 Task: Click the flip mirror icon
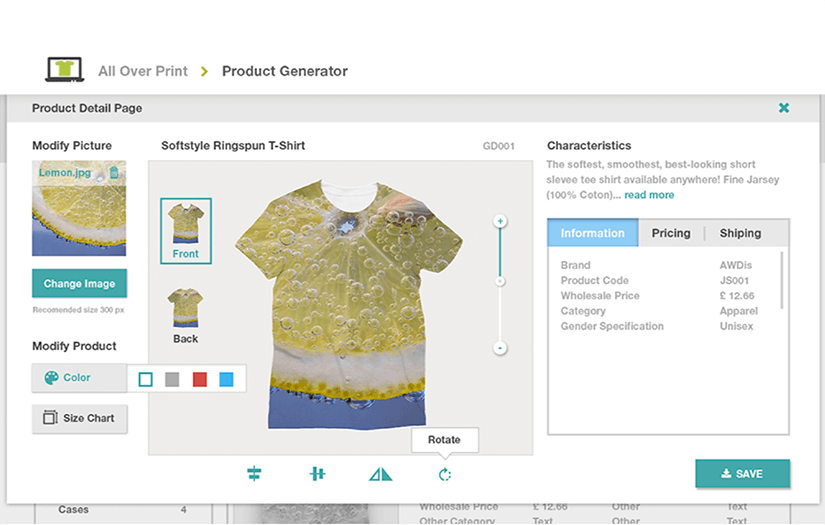point(380,474)
